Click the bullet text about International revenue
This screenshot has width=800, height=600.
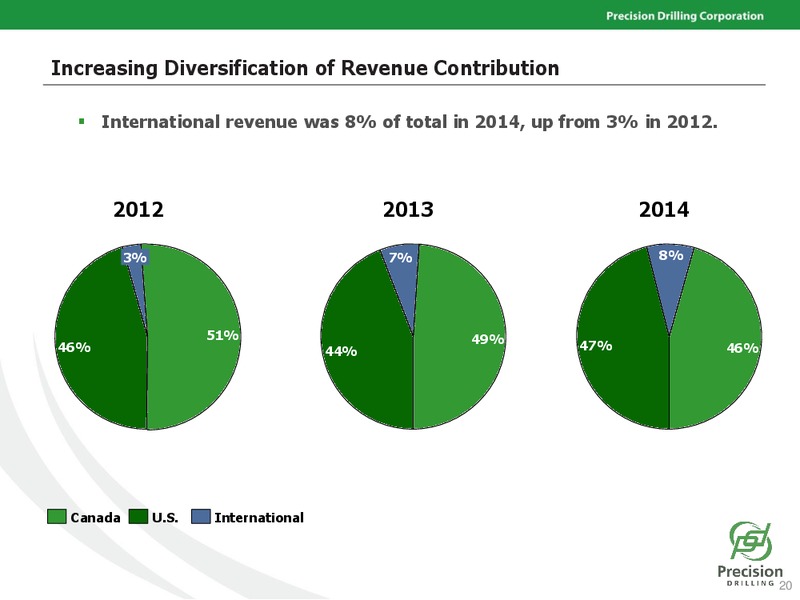(409, 122)
